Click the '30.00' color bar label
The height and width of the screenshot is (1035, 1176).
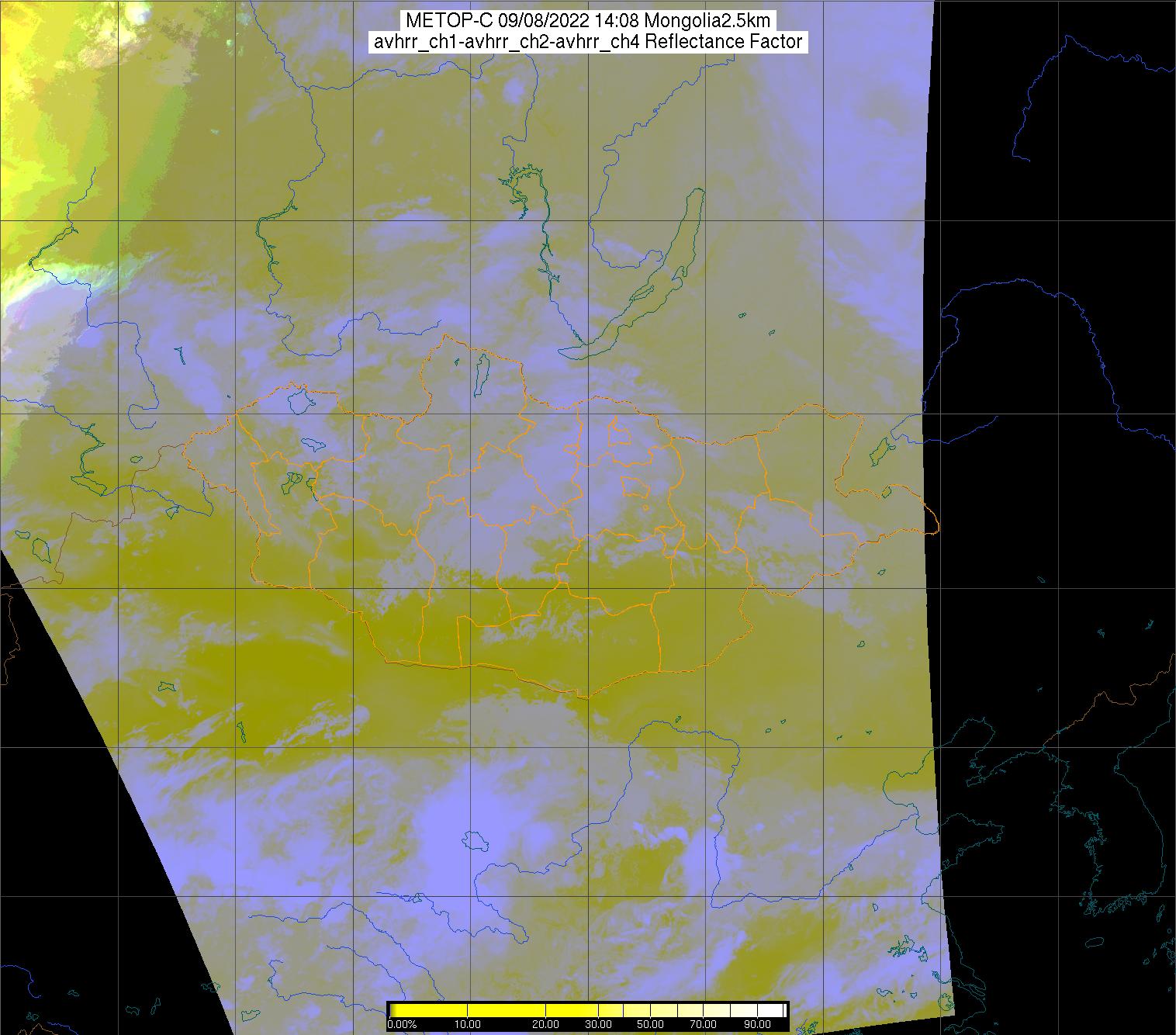(x=598, y=1024)
